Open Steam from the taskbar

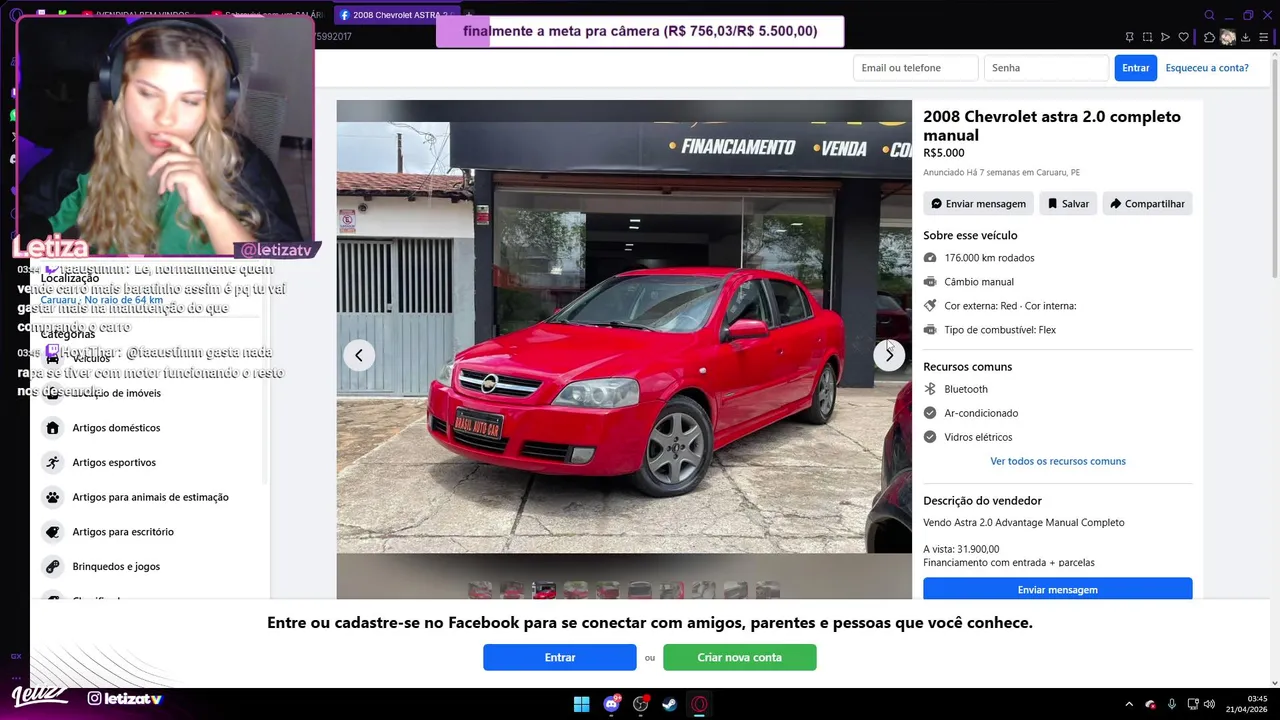(670, 704)
